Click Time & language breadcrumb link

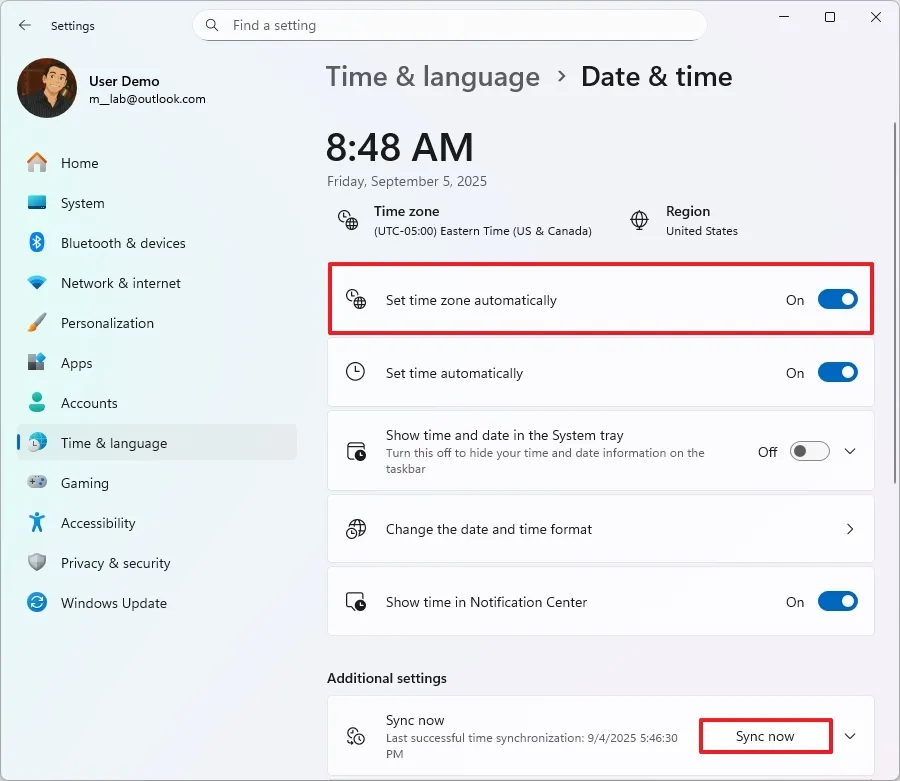432,77
